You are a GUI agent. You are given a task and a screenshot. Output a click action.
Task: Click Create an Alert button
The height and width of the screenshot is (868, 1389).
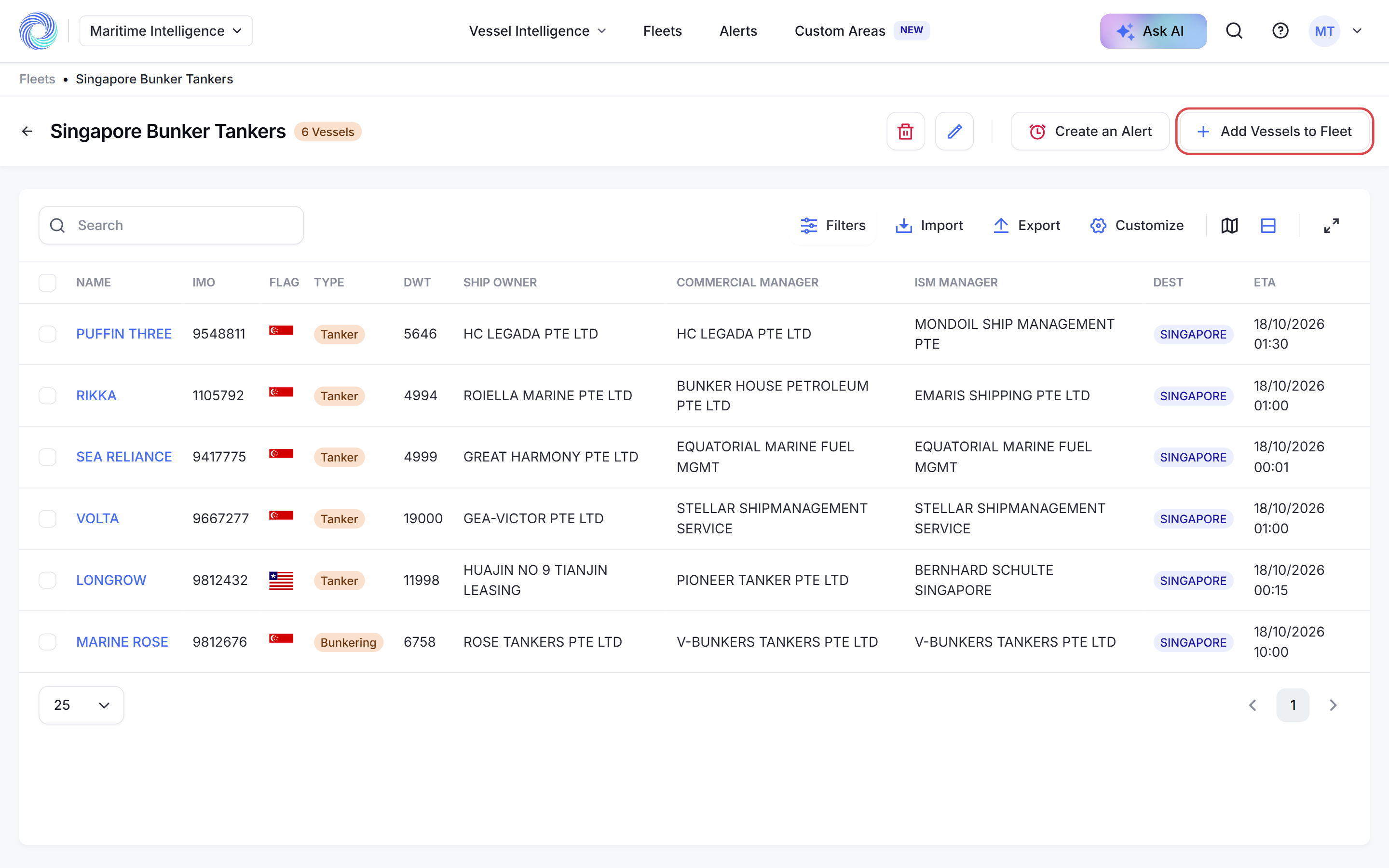coord(1090,132)
